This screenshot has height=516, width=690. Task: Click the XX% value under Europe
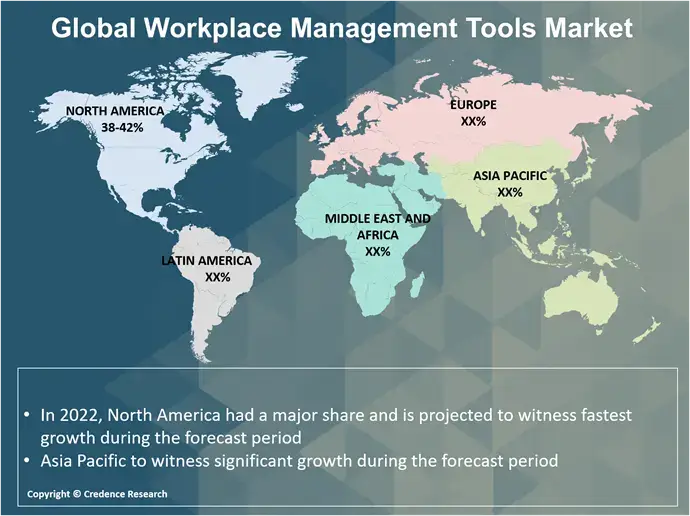(473, 121)
